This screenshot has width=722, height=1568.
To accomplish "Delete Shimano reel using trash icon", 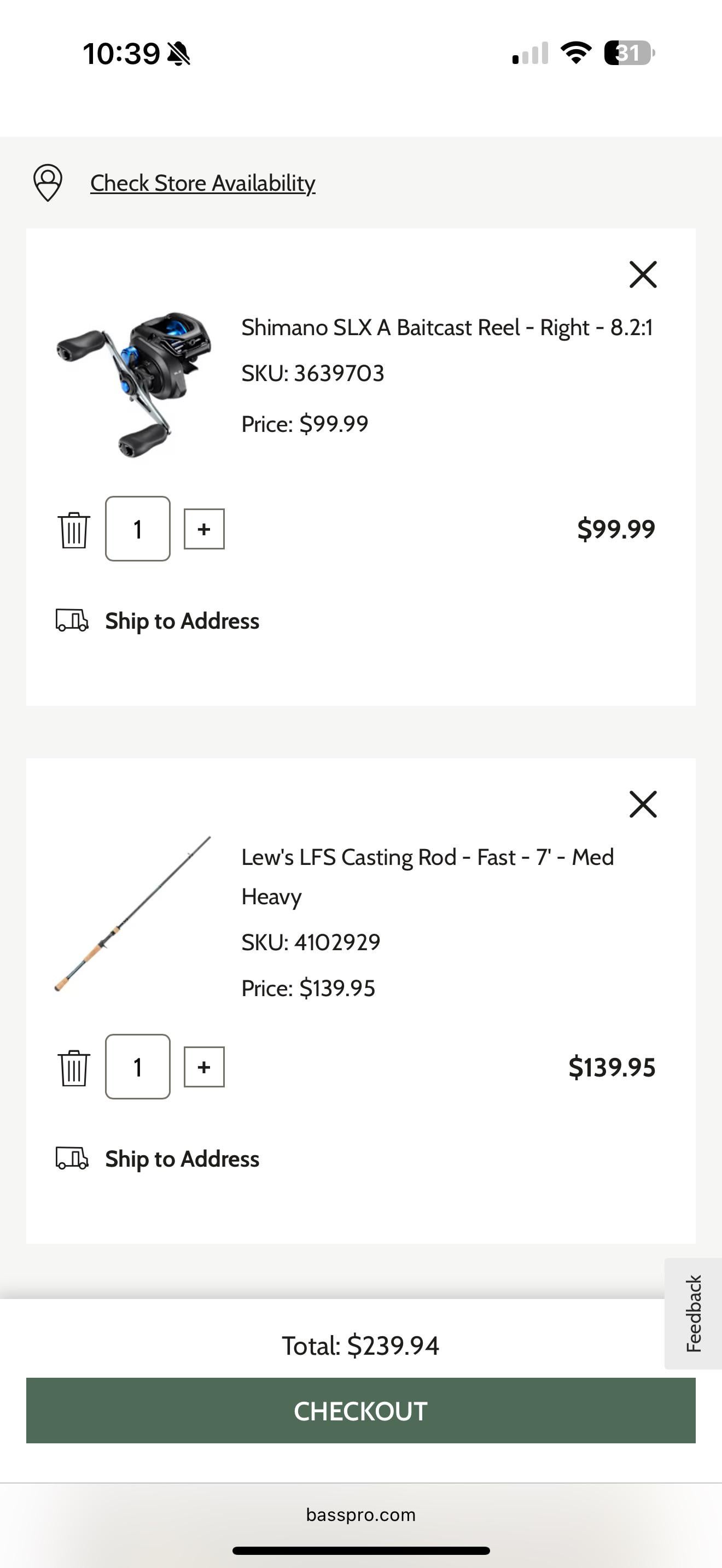I will [x=74, y=530].
